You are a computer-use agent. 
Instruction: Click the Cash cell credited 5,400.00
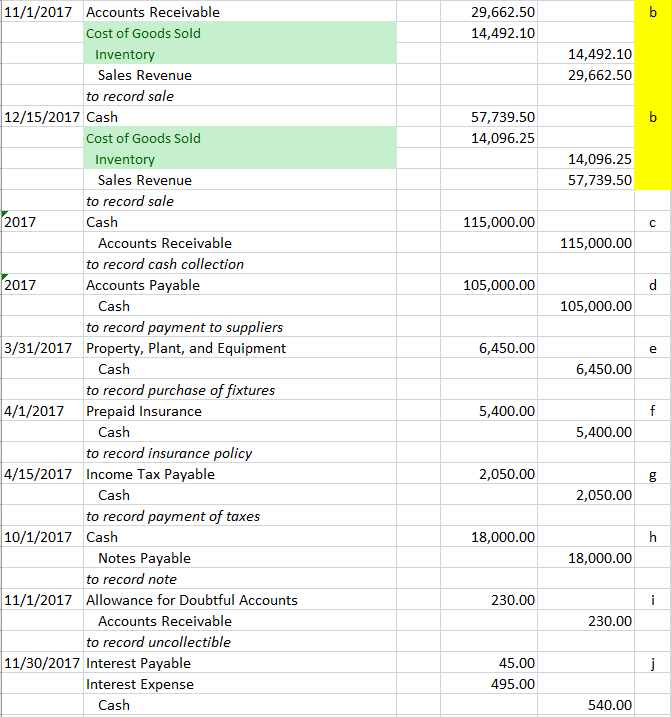[x=240, y=432]
